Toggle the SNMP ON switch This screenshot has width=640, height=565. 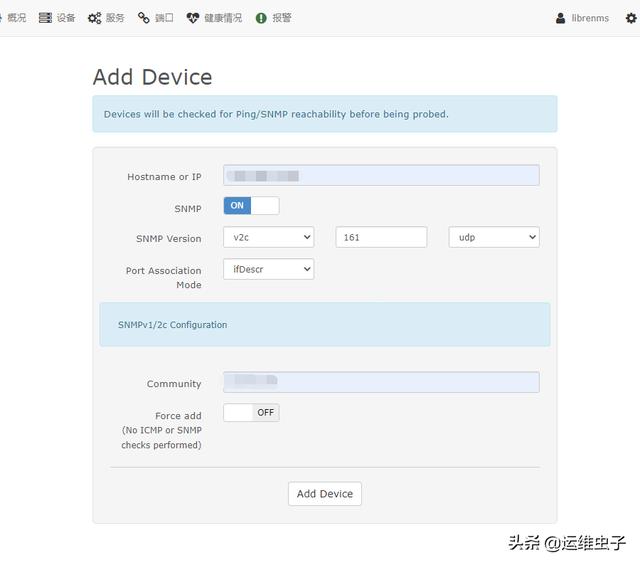[x=251, y=205]
